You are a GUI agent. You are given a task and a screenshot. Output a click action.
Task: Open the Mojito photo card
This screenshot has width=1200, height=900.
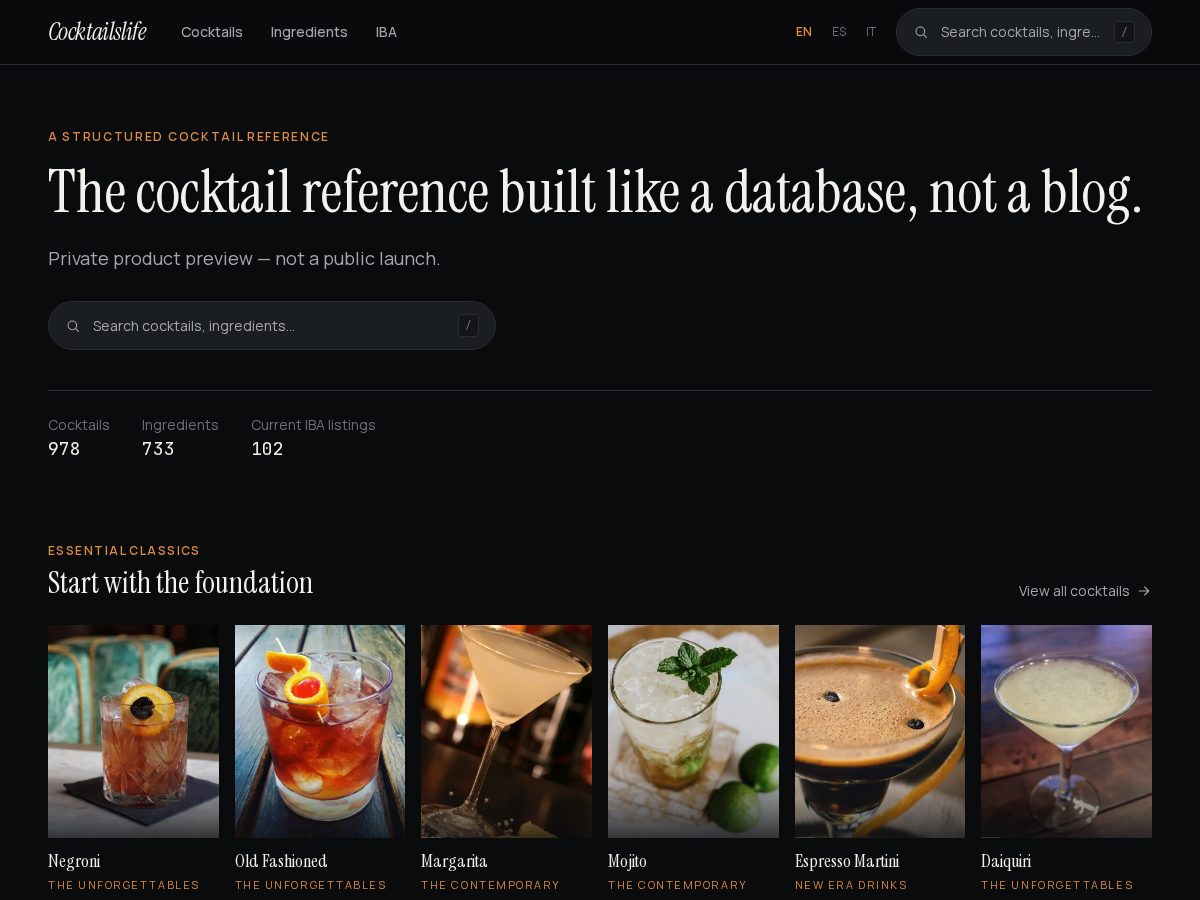point(693,731)
